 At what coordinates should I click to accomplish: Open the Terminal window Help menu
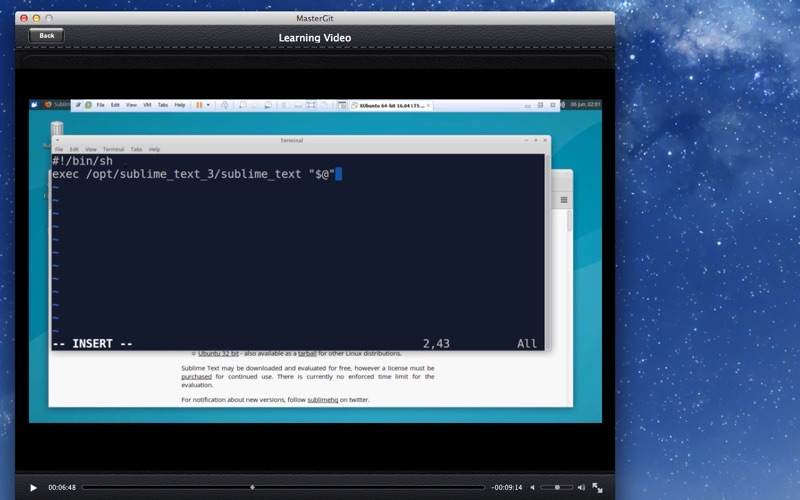[x=155, y=149]
